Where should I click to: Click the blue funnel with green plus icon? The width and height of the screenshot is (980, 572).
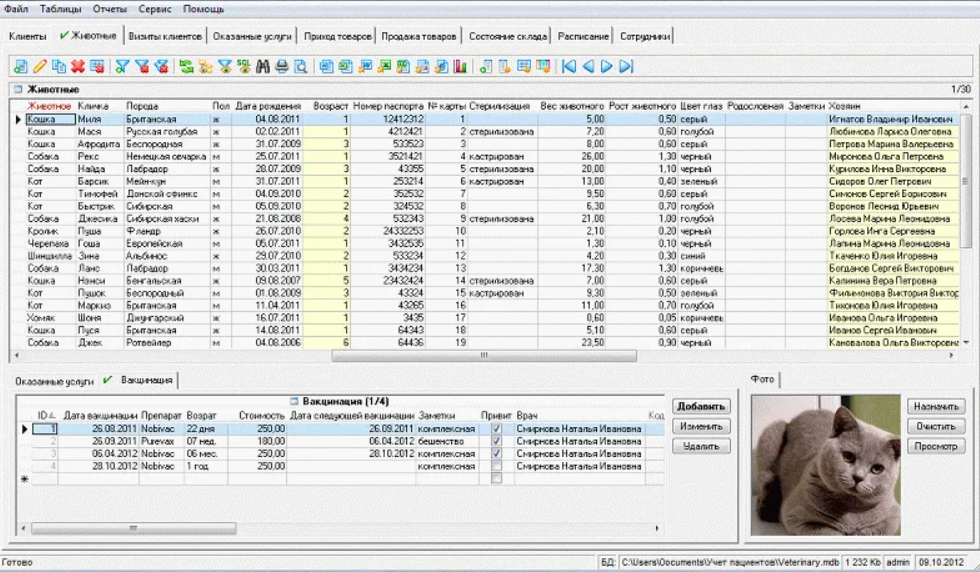122,66
